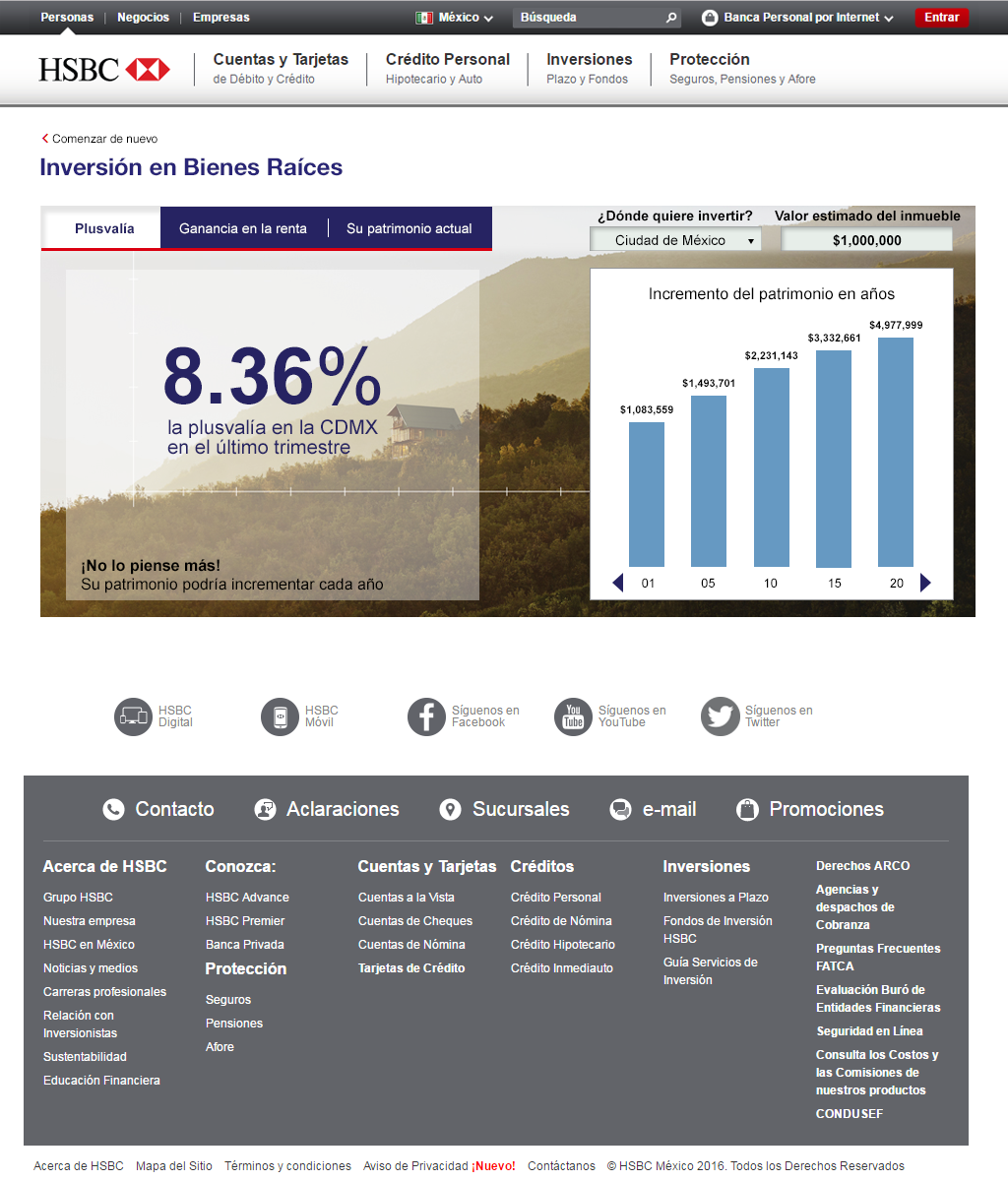Select the Negocios top tab
Image resolution: width=1008 pixels, height=1181 pixels.
coord(143,18)
